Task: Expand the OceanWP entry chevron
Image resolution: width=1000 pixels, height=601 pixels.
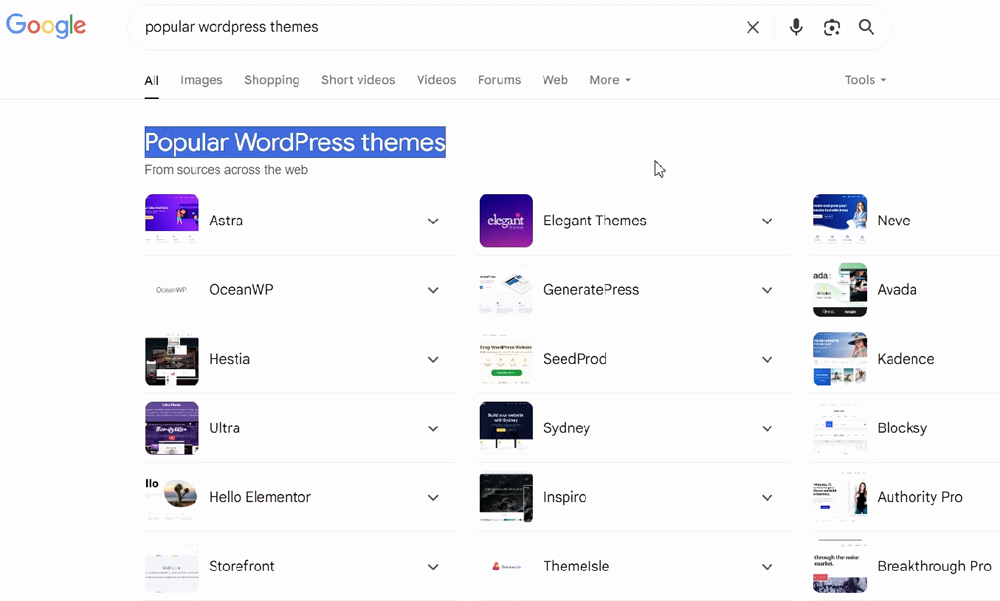Action: [x=433, y=290]
